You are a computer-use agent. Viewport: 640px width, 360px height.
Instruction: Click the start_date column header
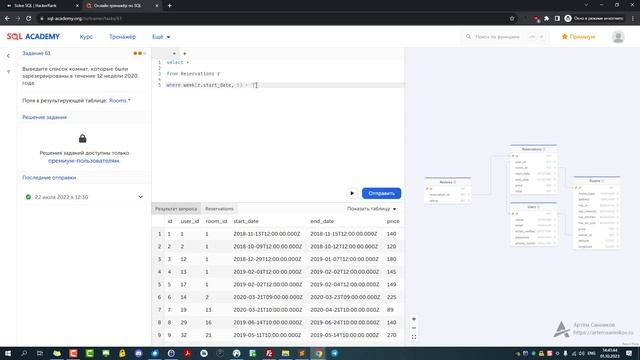246,221
